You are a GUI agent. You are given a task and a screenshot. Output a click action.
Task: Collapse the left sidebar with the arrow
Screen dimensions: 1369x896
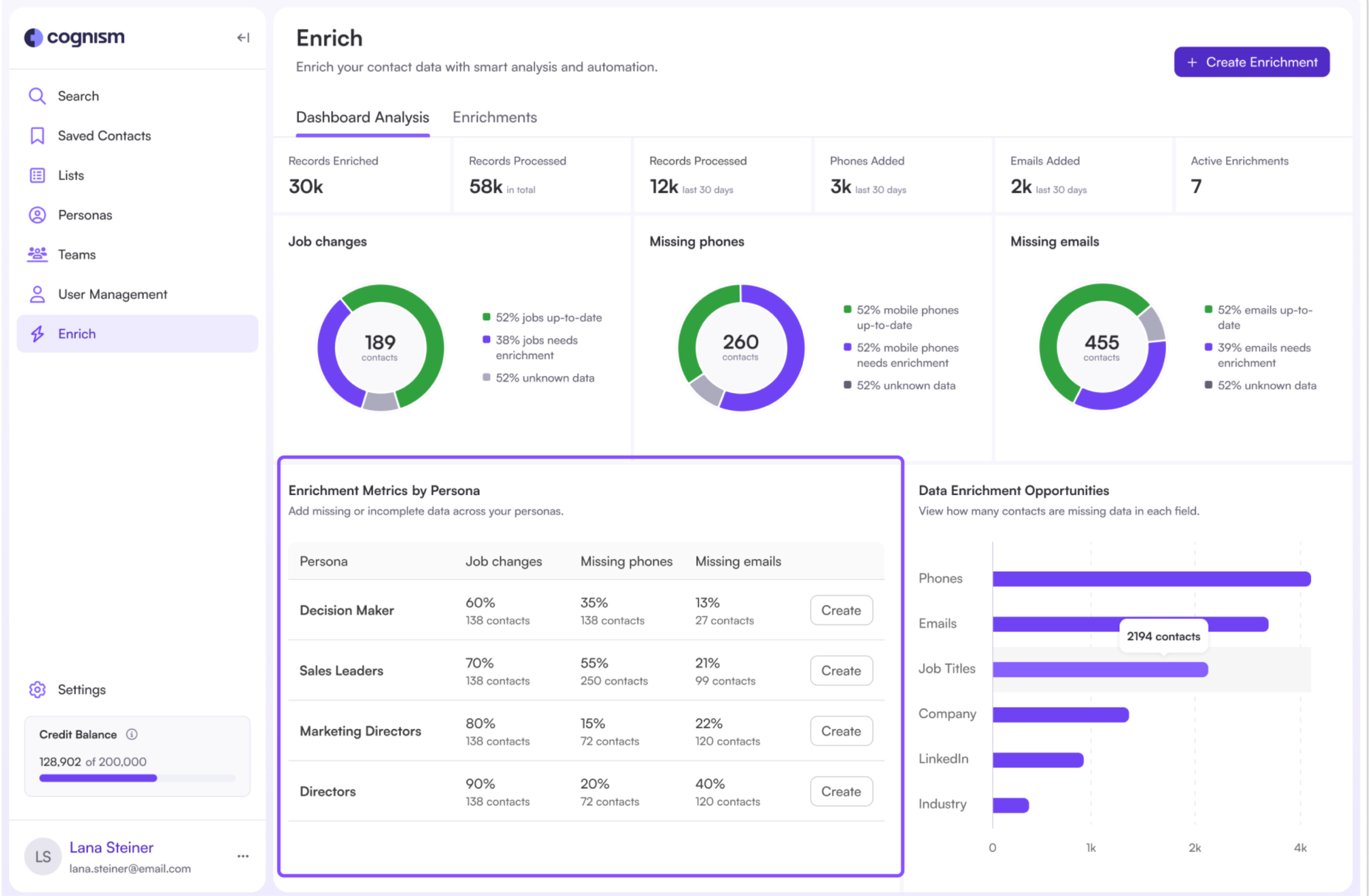tap(242, 38)
